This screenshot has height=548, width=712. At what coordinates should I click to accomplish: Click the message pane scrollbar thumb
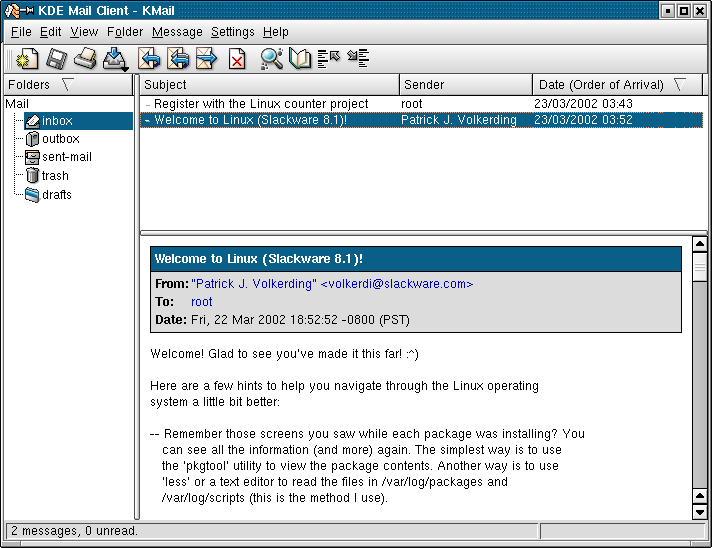(x=700, y=267)
